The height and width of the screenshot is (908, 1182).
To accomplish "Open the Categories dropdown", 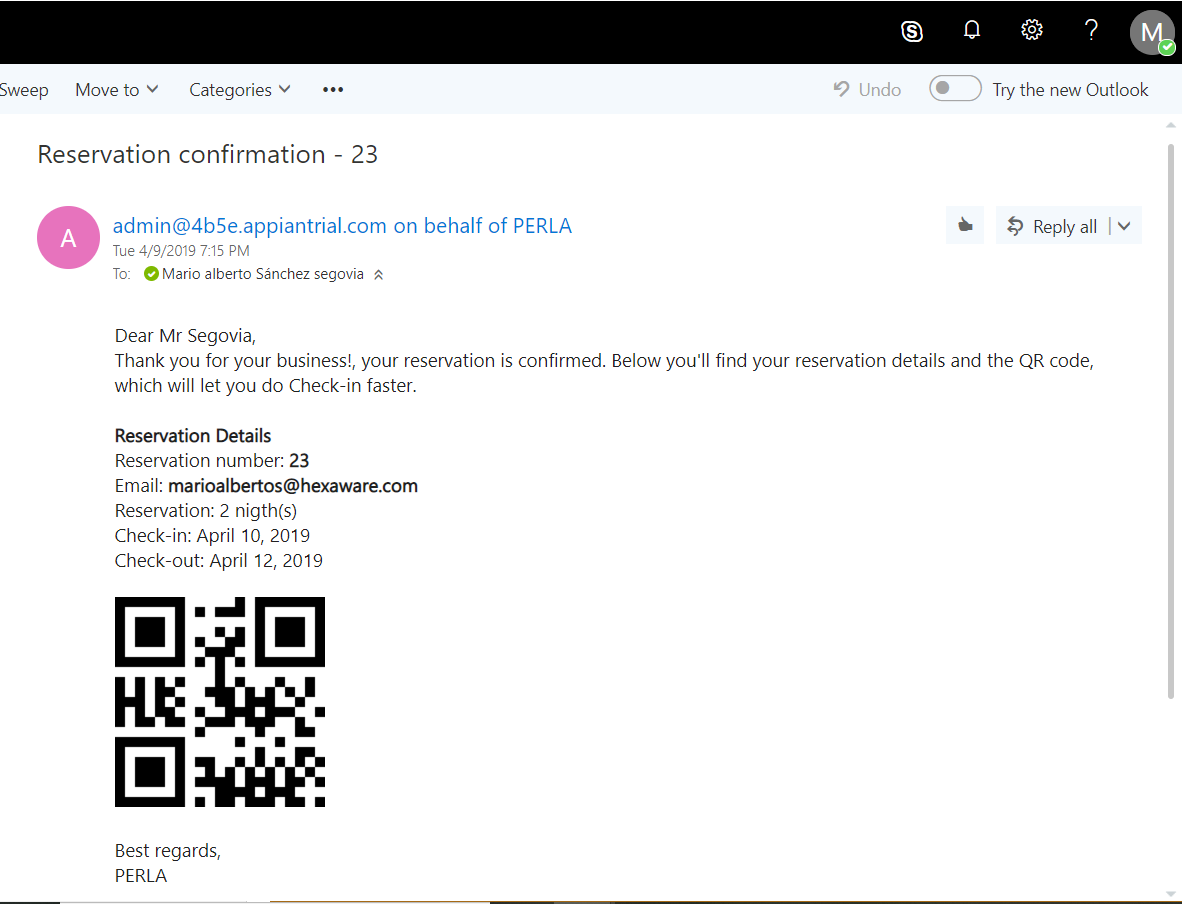I will coord(240,90).
